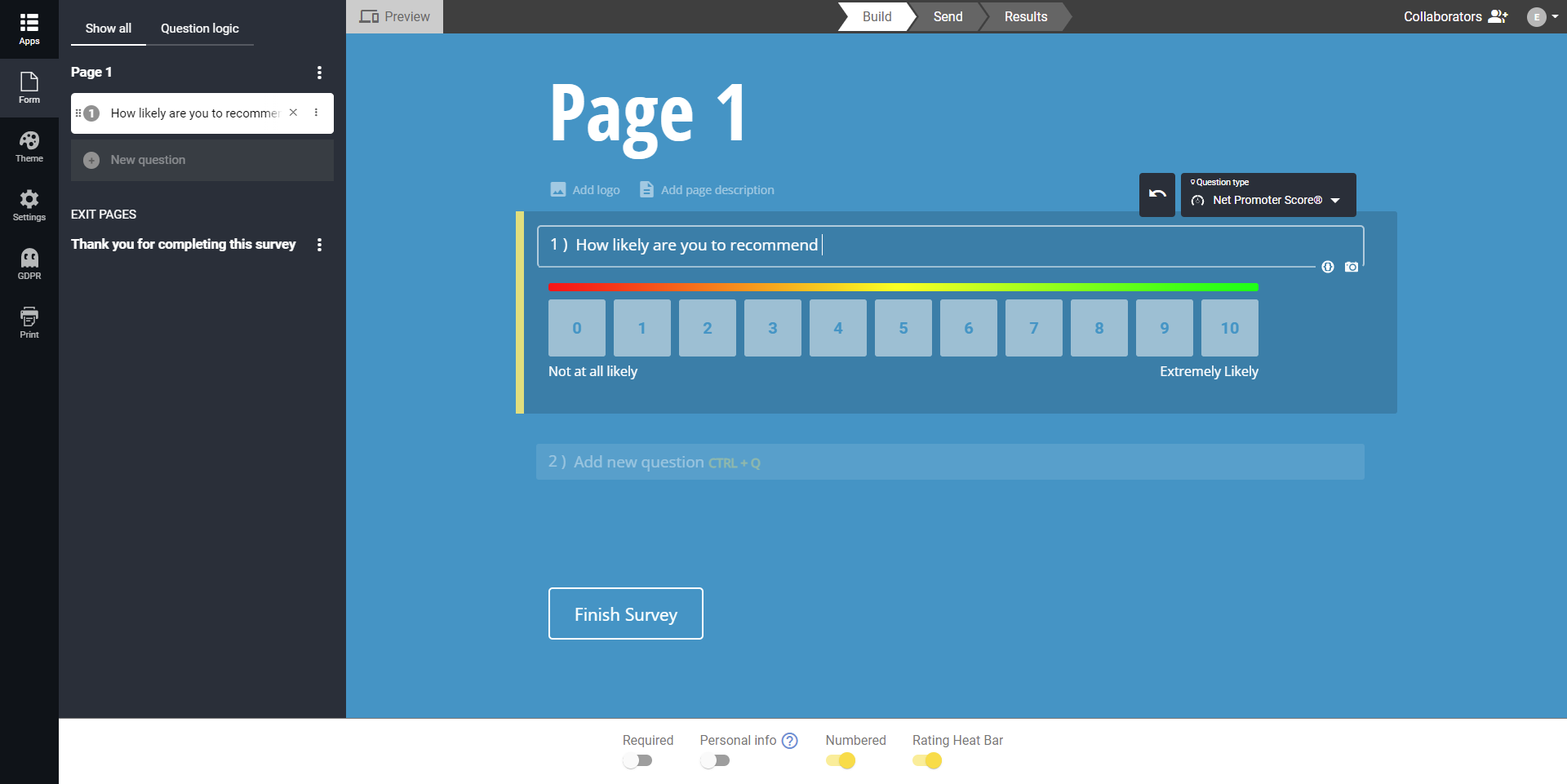1567x784 pixels.
Task: Switch to the Show all tab
Action: (x=109, y=29)
